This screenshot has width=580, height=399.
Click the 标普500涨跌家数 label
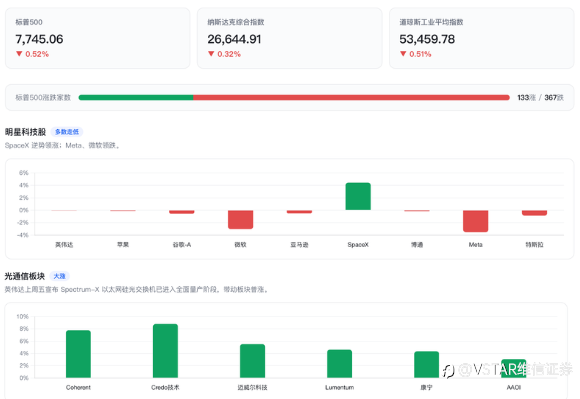point(43,98)
